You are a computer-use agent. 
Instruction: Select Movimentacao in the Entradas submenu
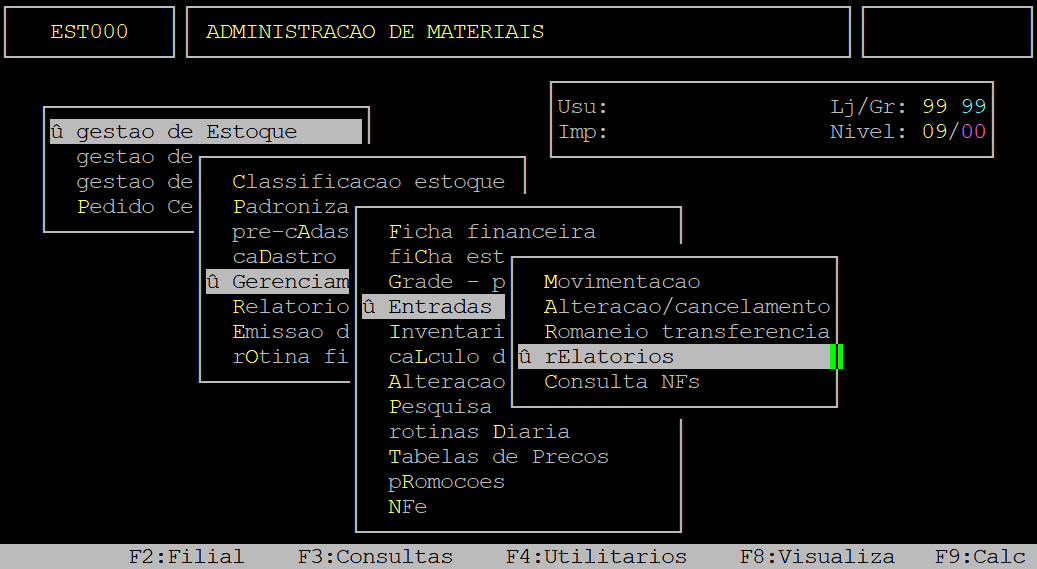click(621, 282)
